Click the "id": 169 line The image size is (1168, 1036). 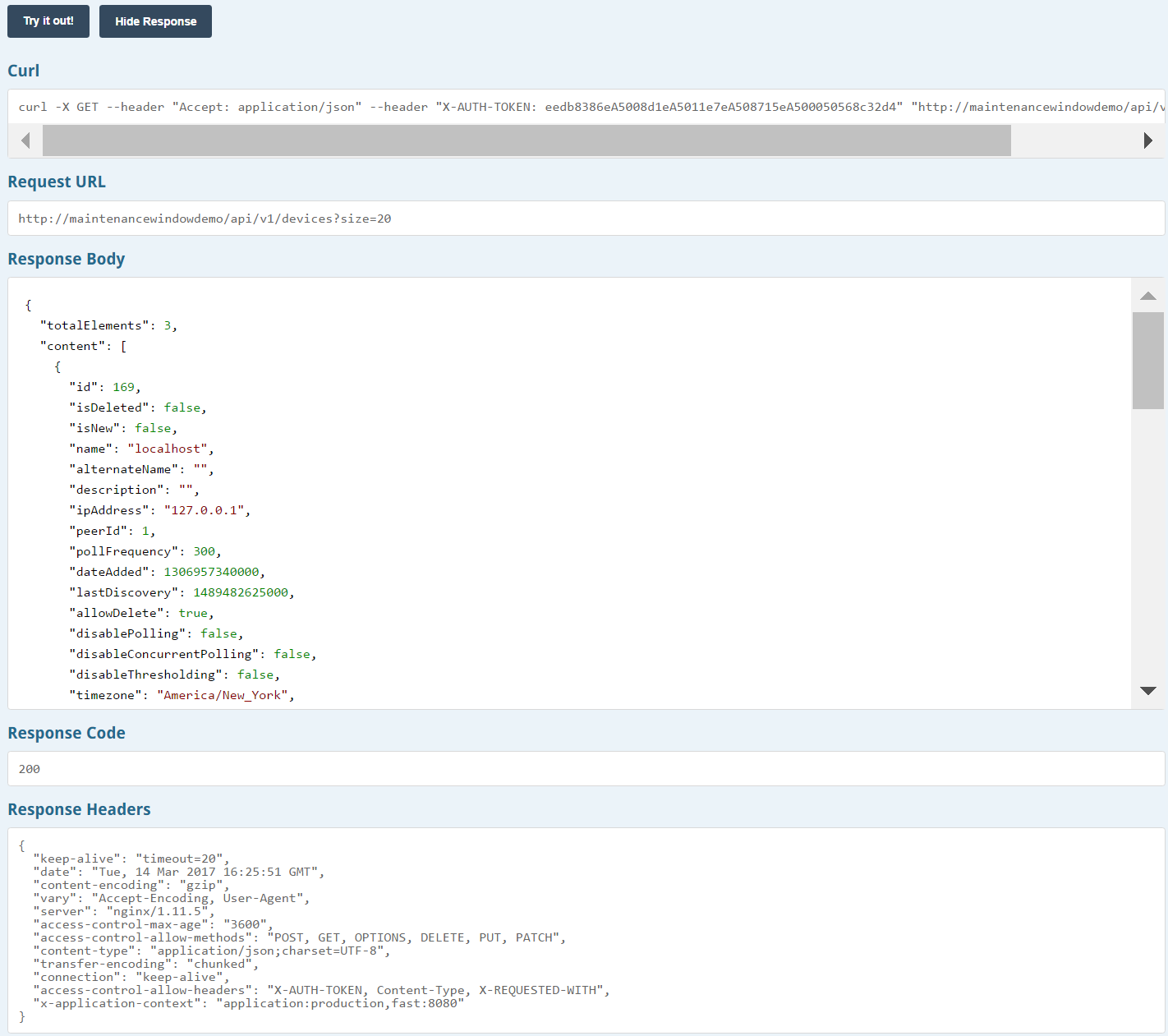click(105, 387)
